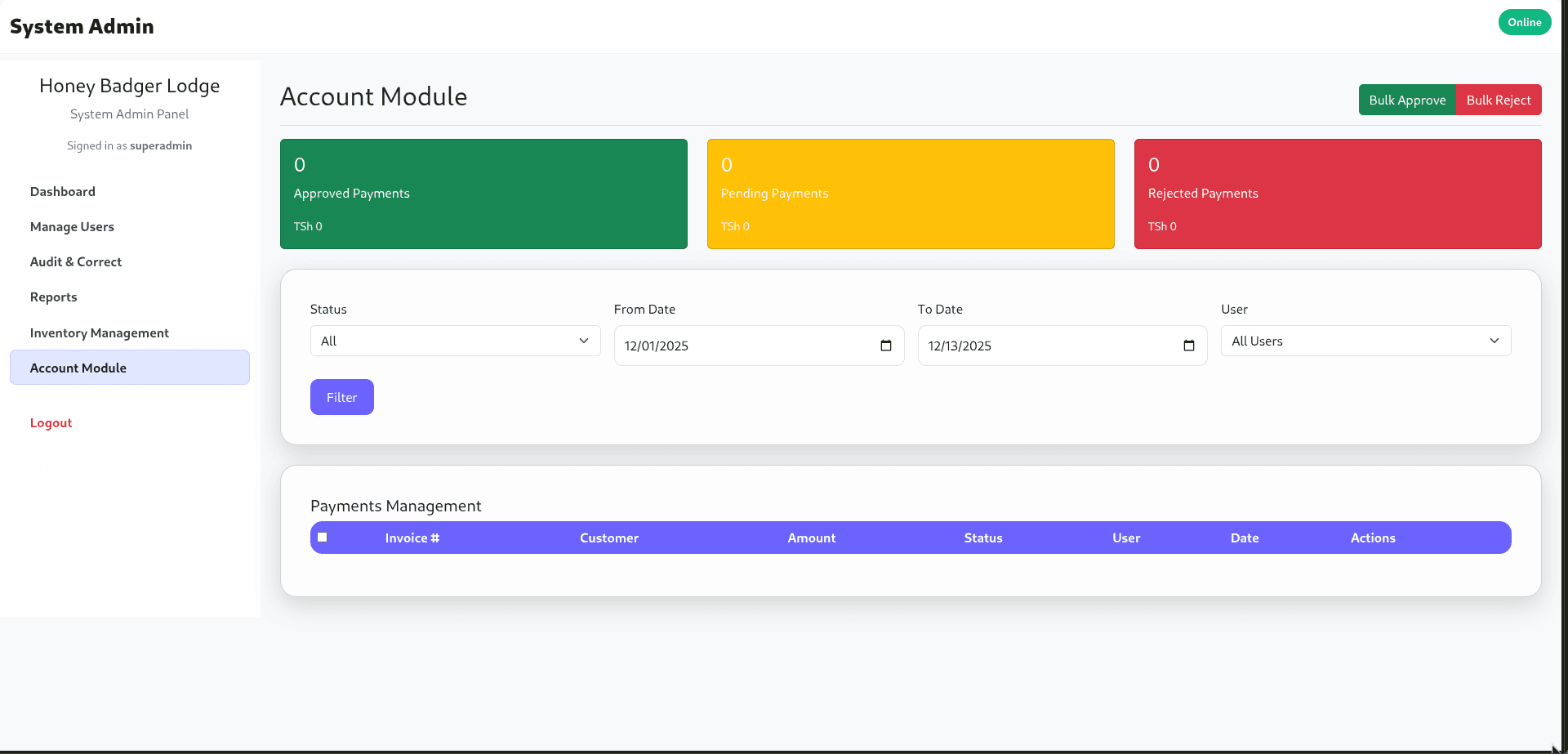The height and width of the screenshot is (754, 1568).
Task: Expand the User filter showing All Users
Action: pyautogui.click(x=1365, y=341)
